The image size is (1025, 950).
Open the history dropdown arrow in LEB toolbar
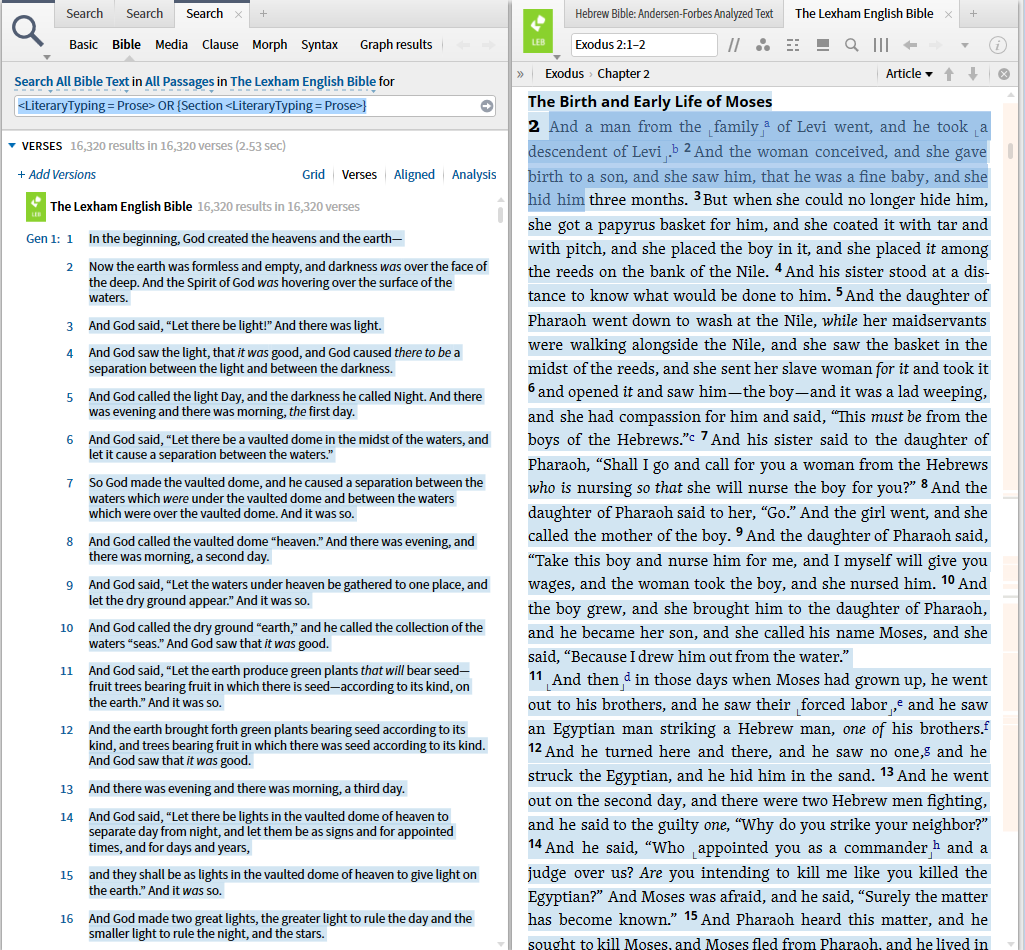(965, 45)
